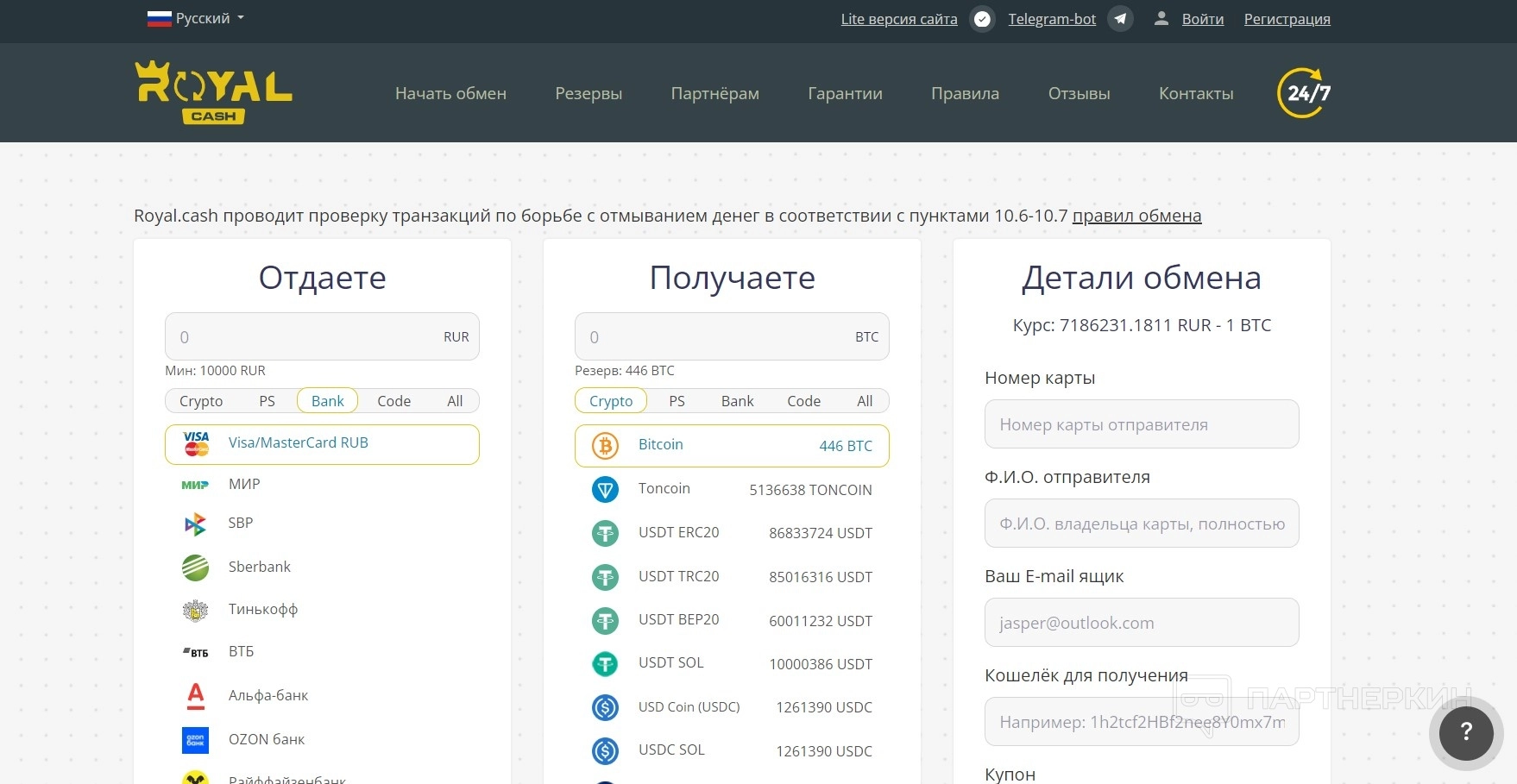Open the question mark help widget
The image size is (1517, 784).
pyautogui.click(x=1466, y=732)
